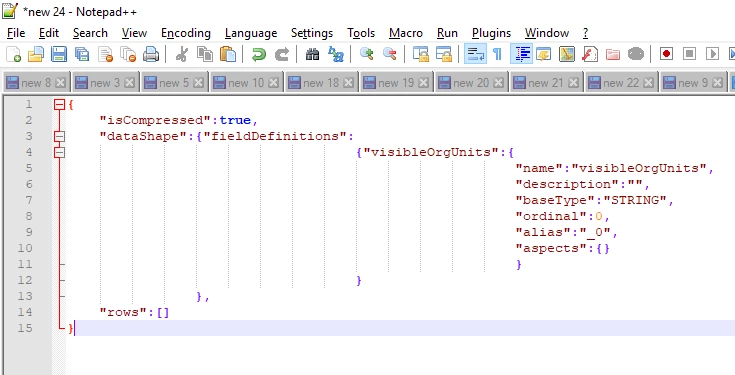Close the current file via toolbar
This screenshot has height=375, width=735.
105,54
